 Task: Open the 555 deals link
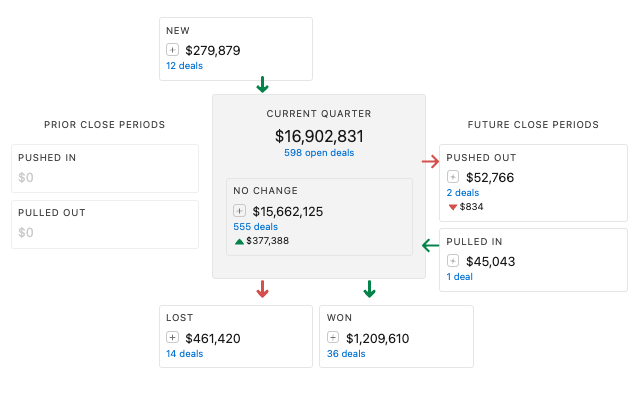tap(256, 227)
